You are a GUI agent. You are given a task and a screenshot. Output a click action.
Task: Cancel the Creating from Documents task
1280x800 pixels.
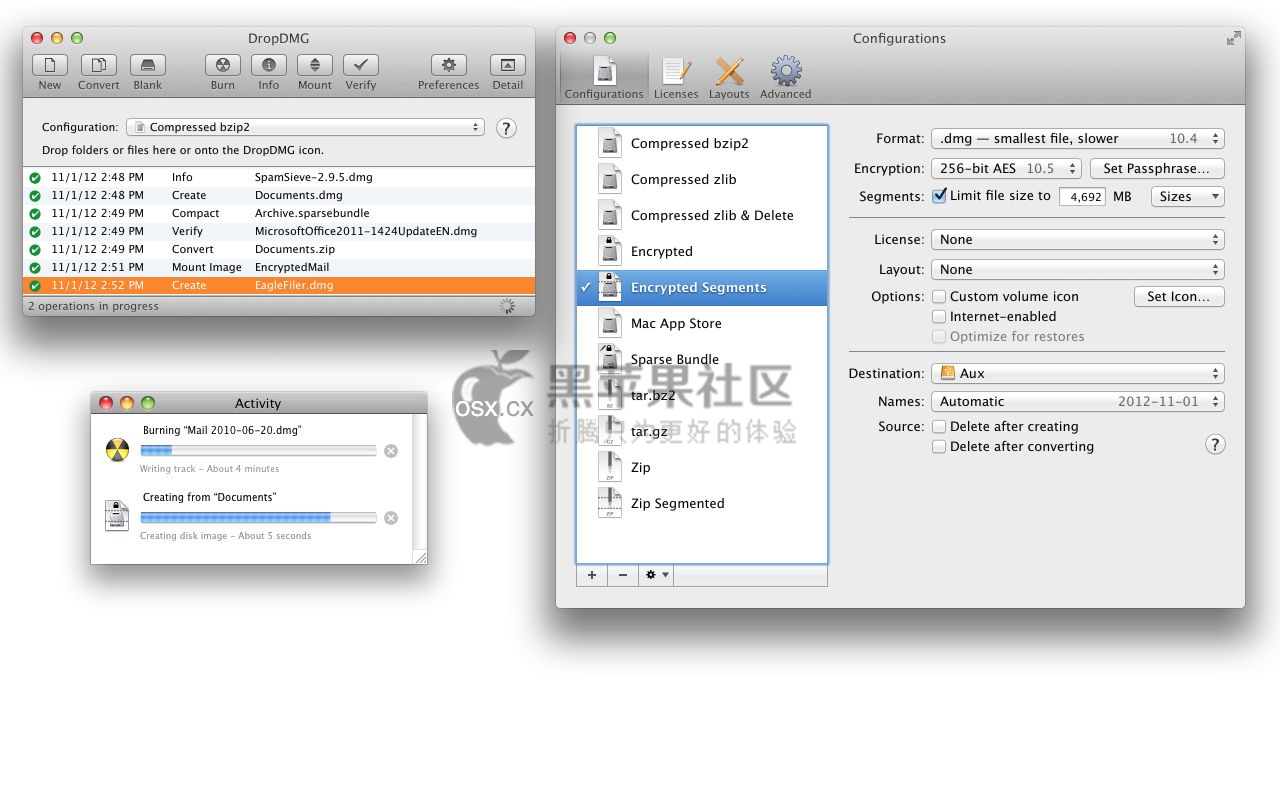tap(391, 518)
